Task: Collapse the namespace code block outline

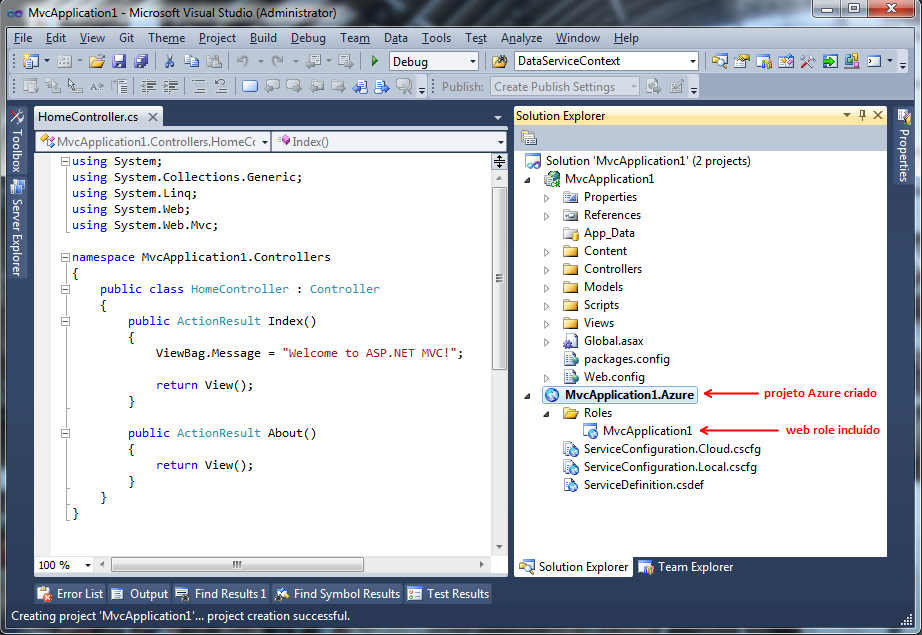Action: [66, 257]
